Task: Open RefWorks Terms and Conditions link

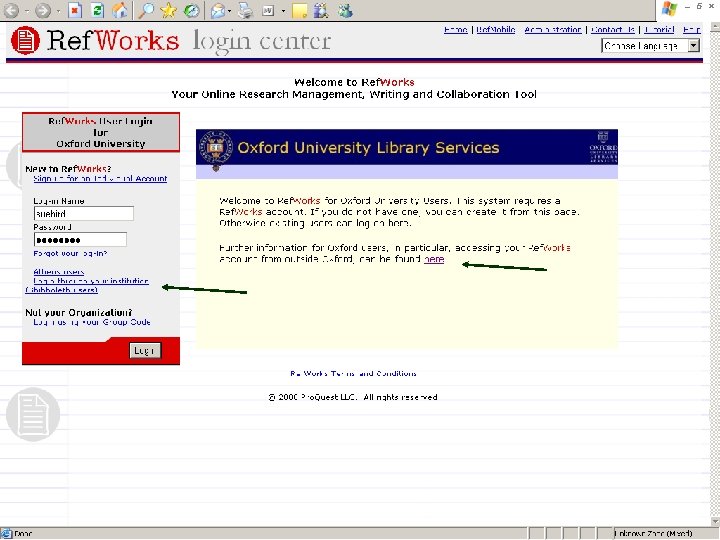Action: [353, 374]
